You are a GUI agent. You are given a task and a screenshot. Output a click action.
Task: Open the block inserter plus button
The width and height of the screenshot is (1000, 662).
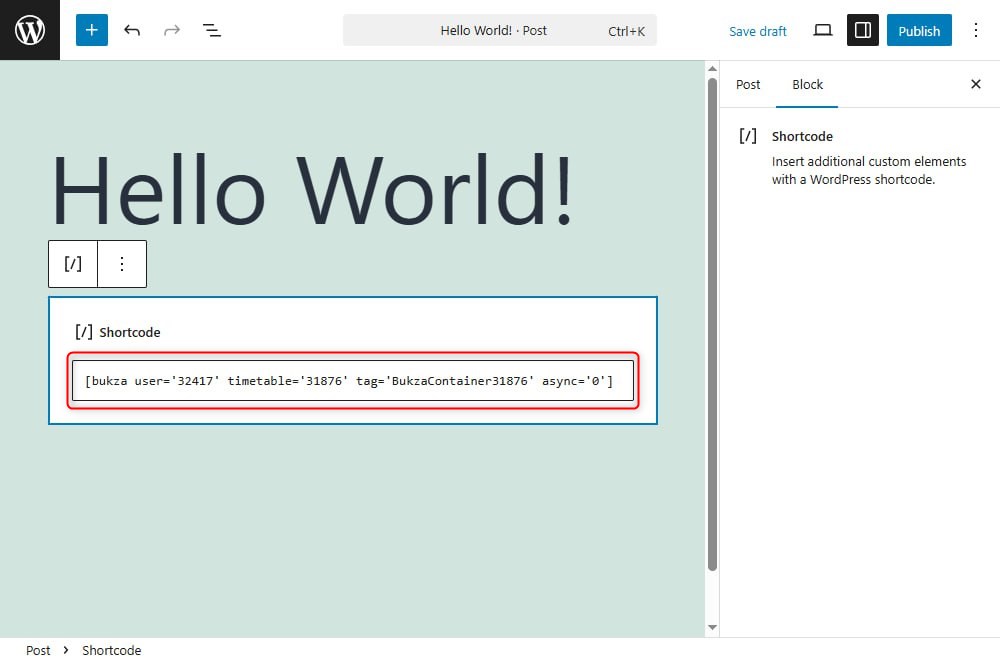pyautogui.click(x=92, y=30)
